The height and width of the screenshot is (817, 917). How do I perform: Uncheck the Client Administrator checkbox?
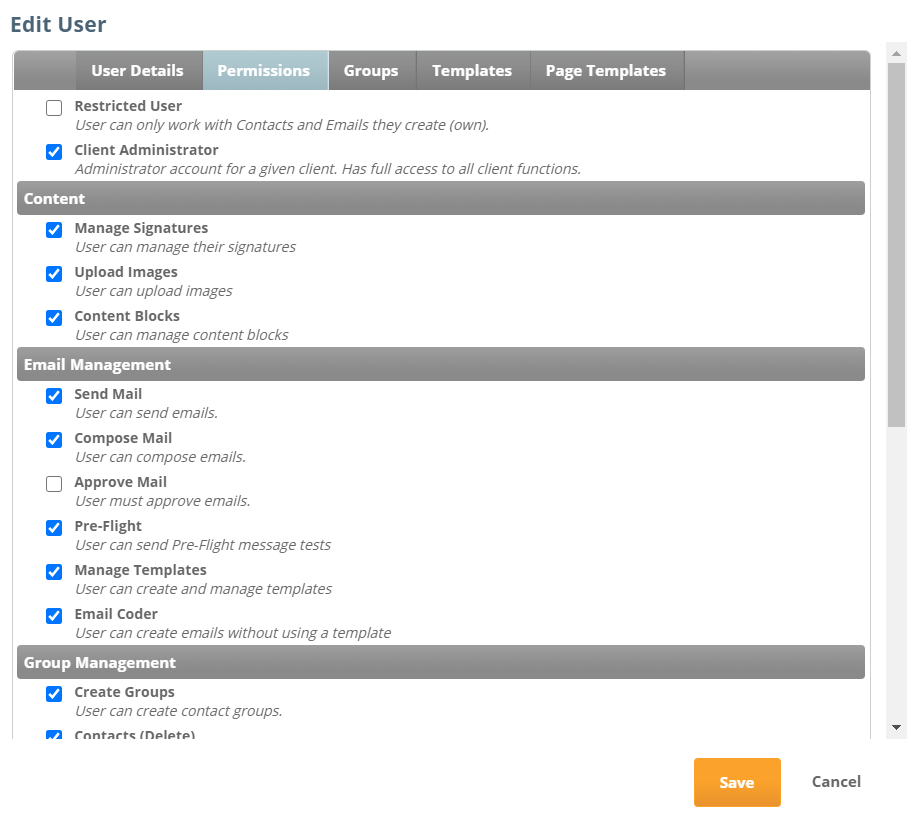point(54,151)
